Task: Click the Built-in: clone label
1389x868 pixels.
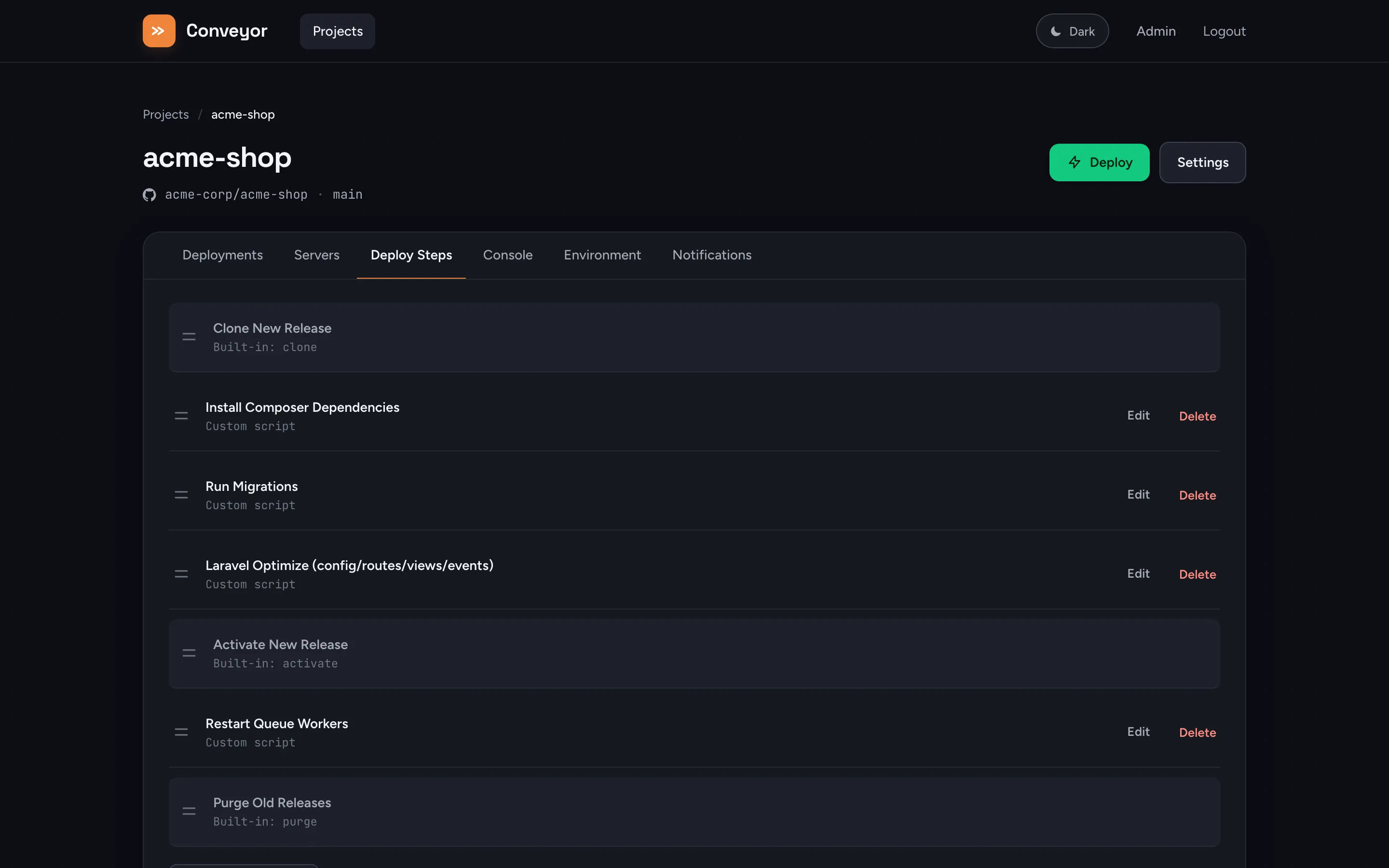Action: (265, 347)
